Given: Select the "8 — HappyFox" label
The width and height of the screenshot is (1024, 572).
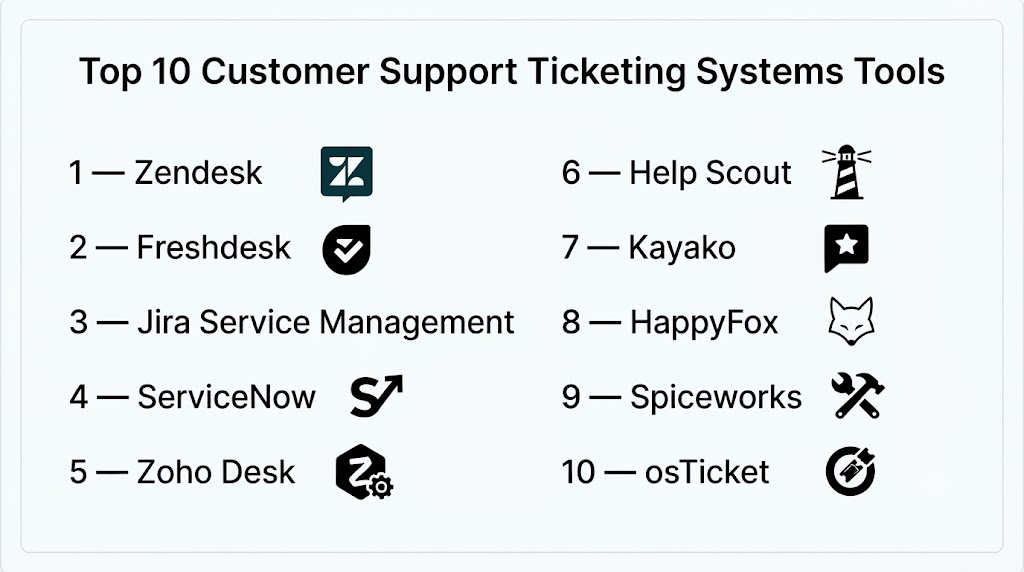Looking at the screenshot, I should coord(670,323).
